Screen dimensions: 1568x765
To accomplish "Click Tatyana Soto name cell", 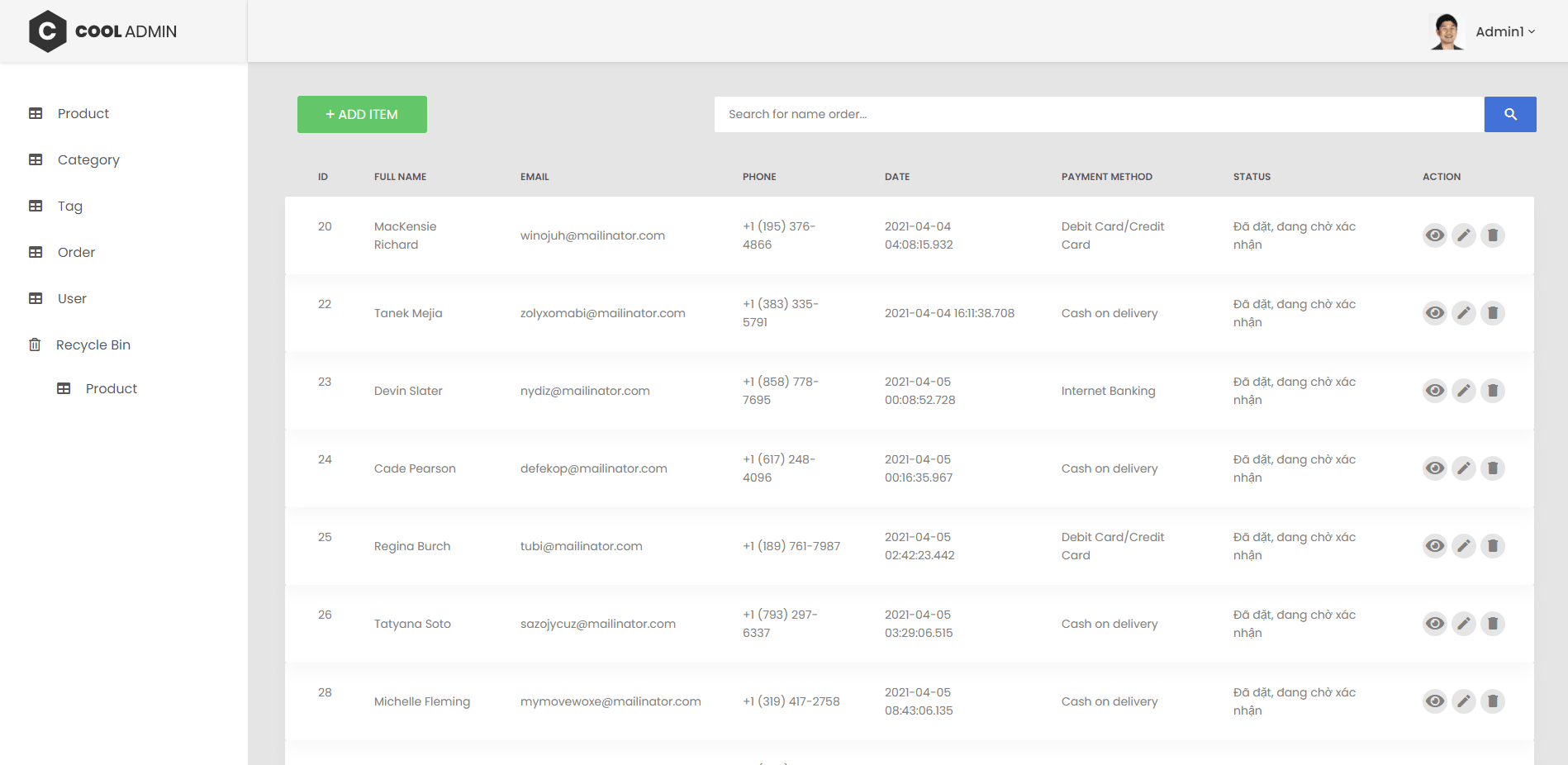I will (x=412, y=624).
